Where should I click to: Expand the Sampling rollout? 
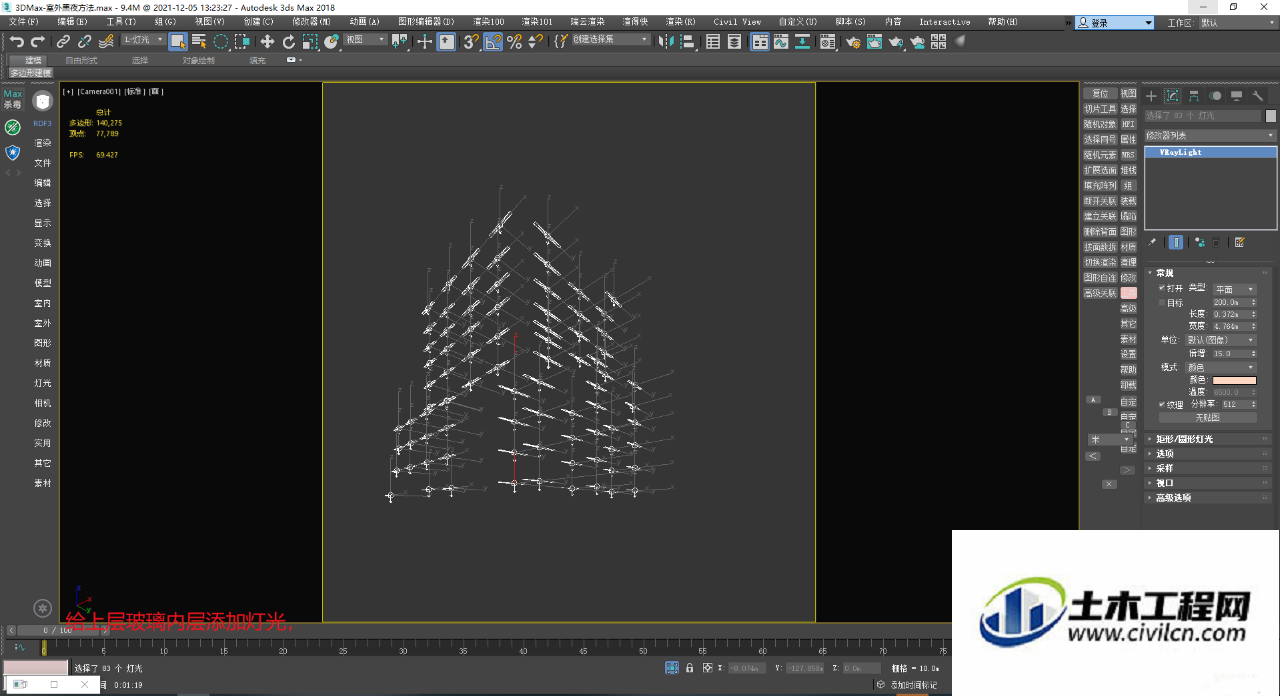coord(1210,468)
